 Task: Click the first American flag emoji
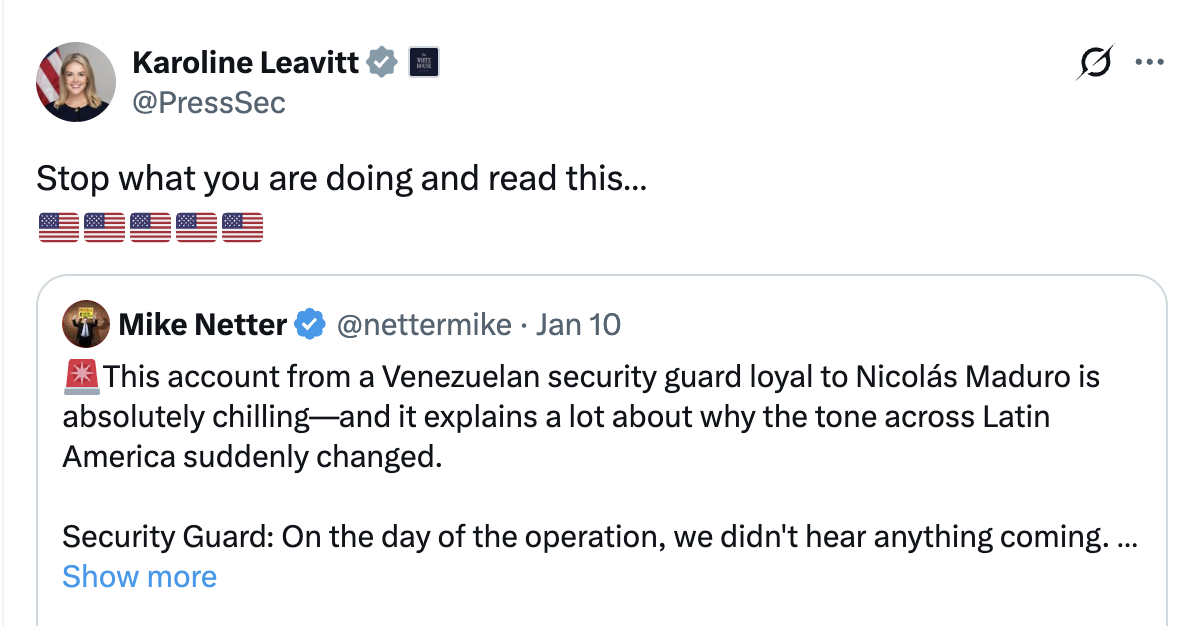[x=58, y=226]
